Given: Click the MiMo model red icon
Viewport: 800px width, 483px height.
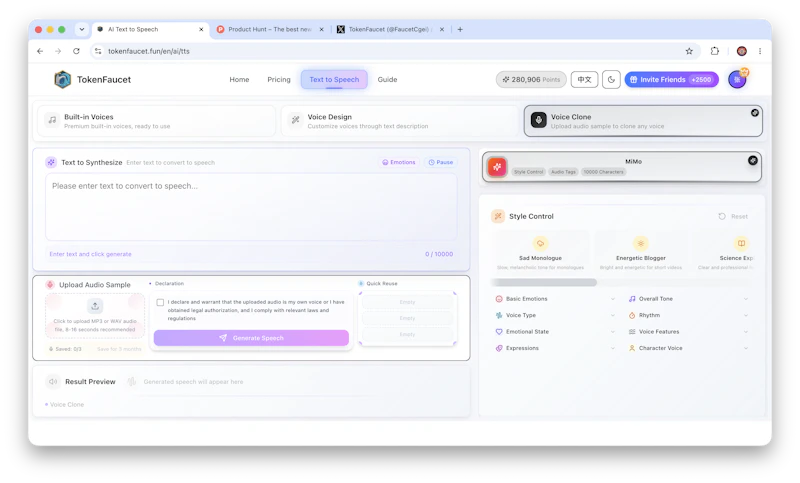Looking at the screenshot, I should 497,167.
